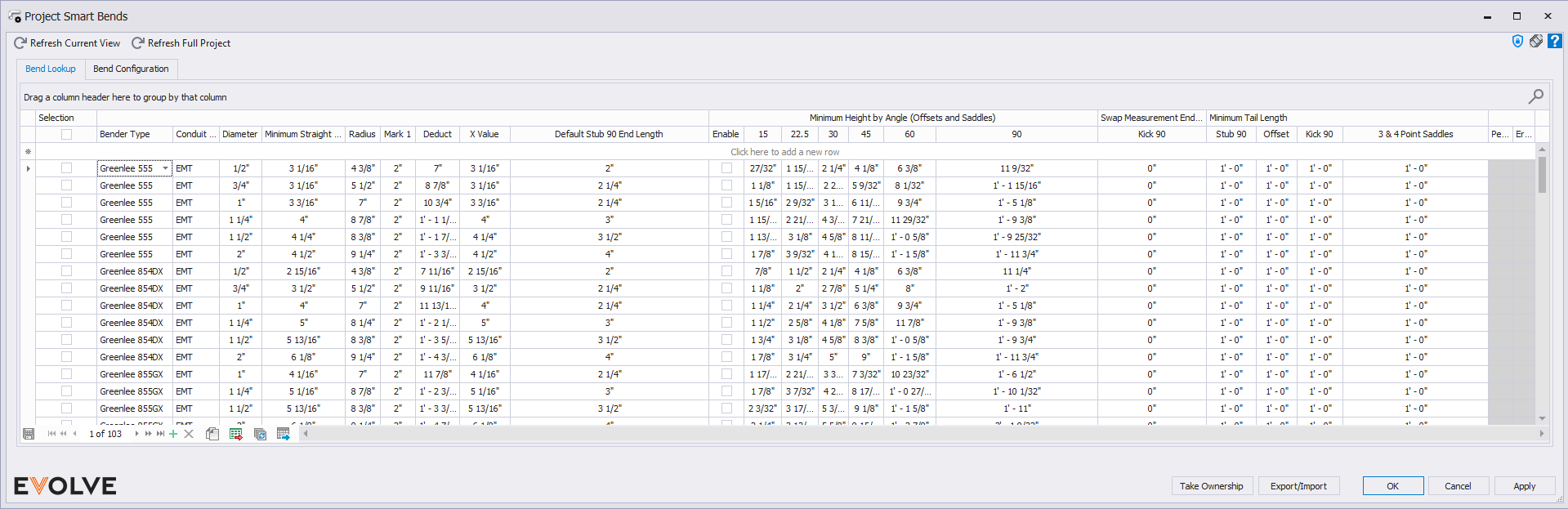Image resolution: width=1568 pixels, height=509 pixels.
Task: Toggle the Selection header checkbox
Action: [66, 134]
